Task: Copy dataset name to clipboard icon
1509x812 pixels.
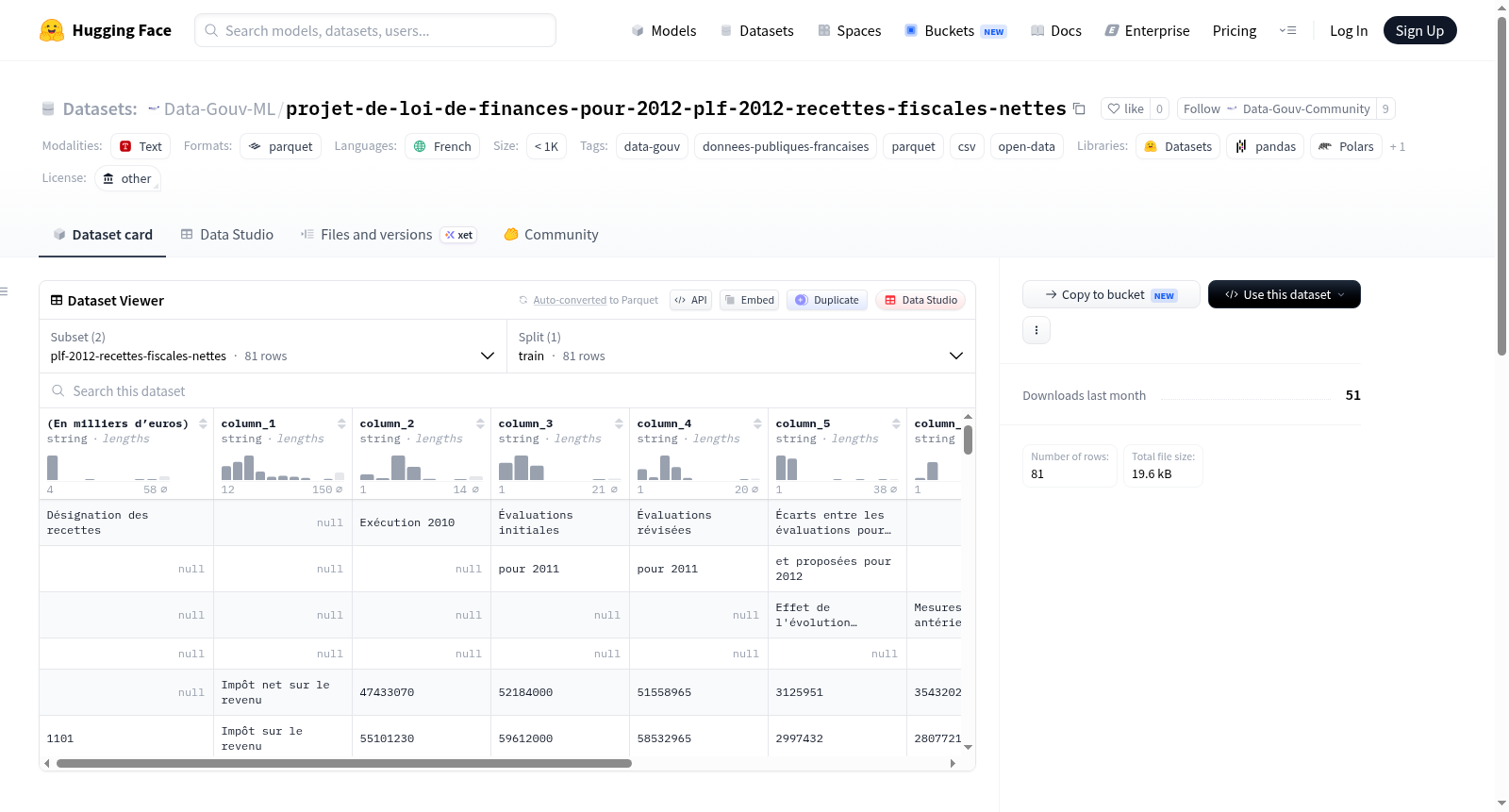Action: 1079,109
